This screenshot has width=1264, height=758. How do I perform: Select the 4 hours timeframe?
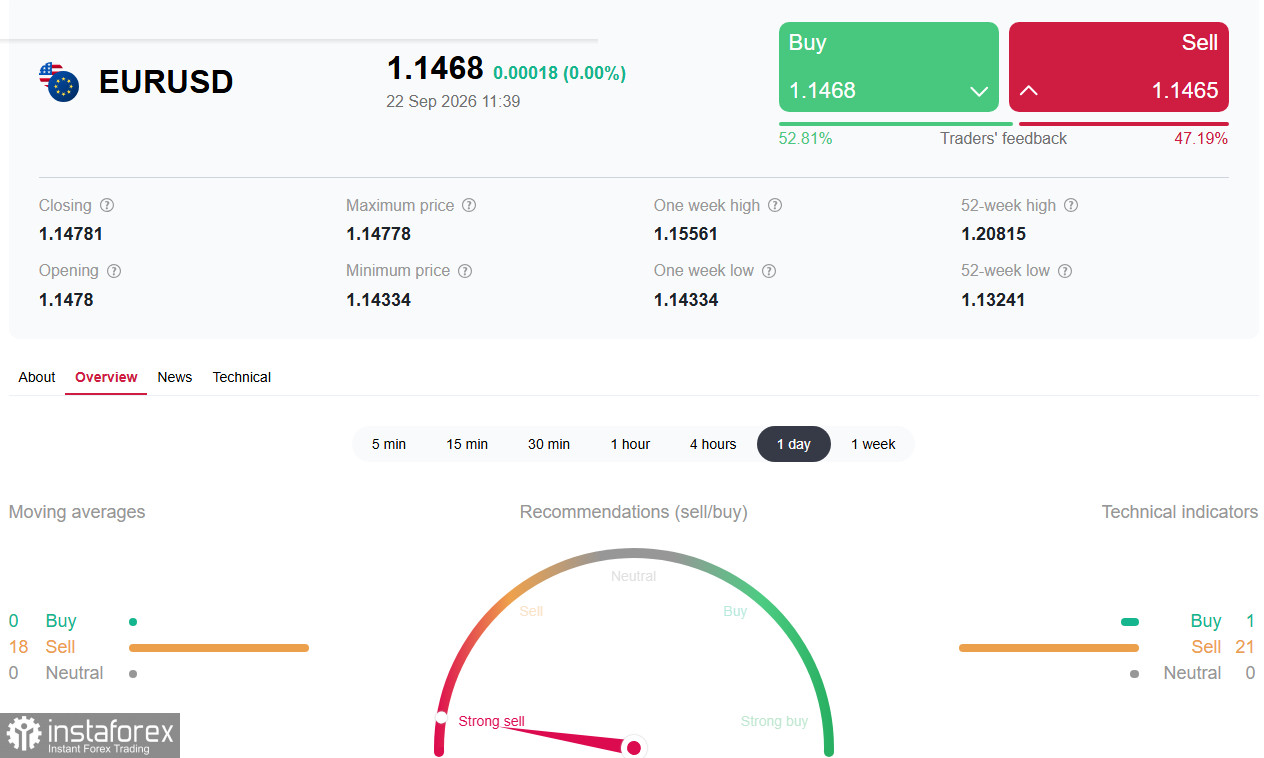click(713, 444)
